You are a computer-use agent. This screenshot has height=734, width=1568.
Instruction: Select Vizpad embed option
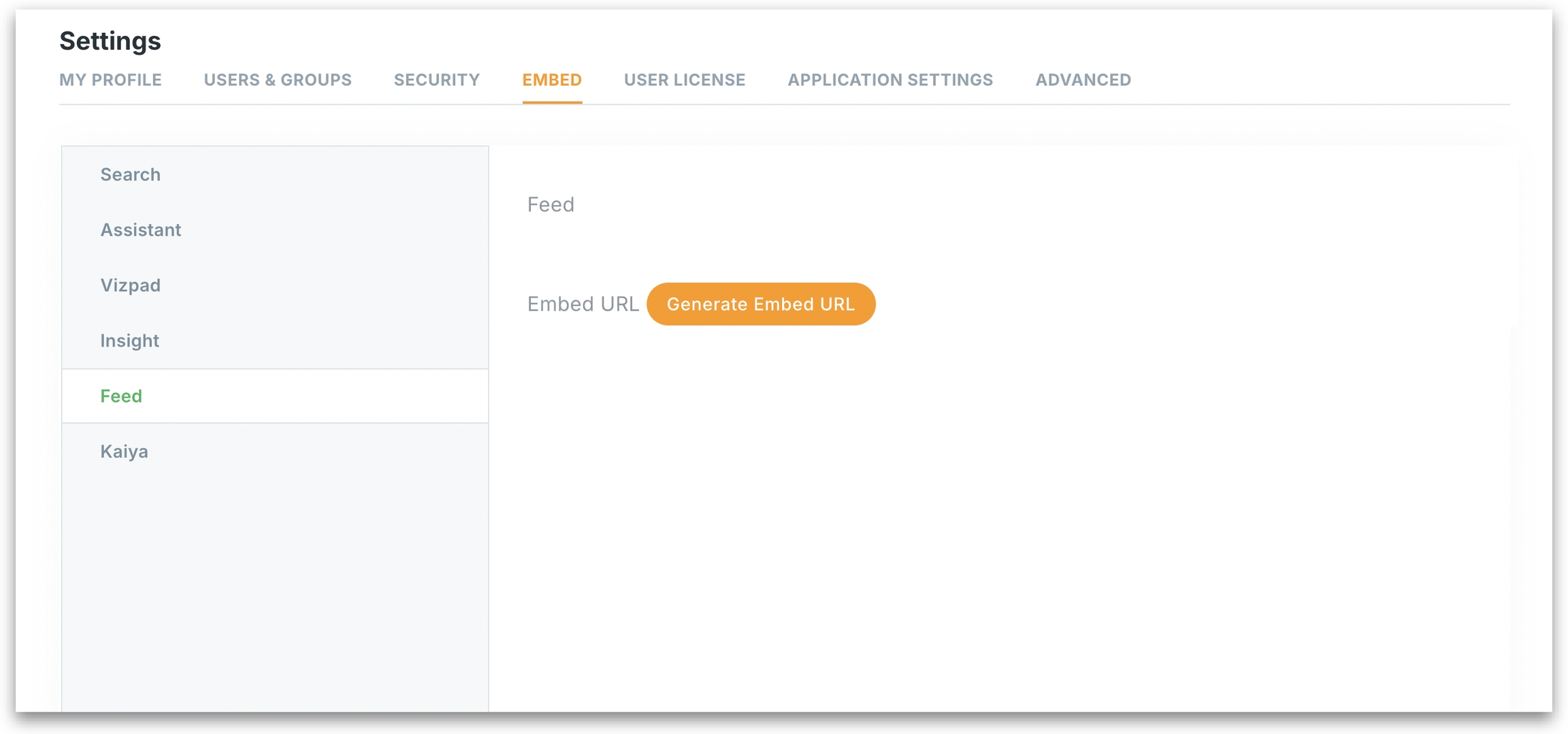point(130,285)
